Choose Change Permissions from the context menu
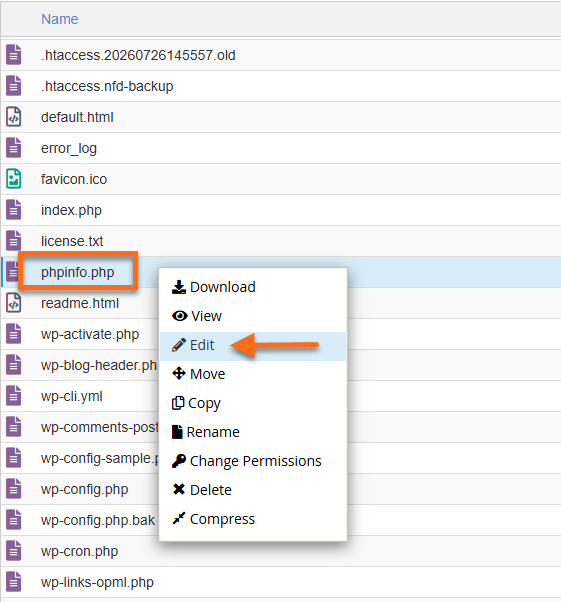Screen dimensions: 561x602 point(253,461)
